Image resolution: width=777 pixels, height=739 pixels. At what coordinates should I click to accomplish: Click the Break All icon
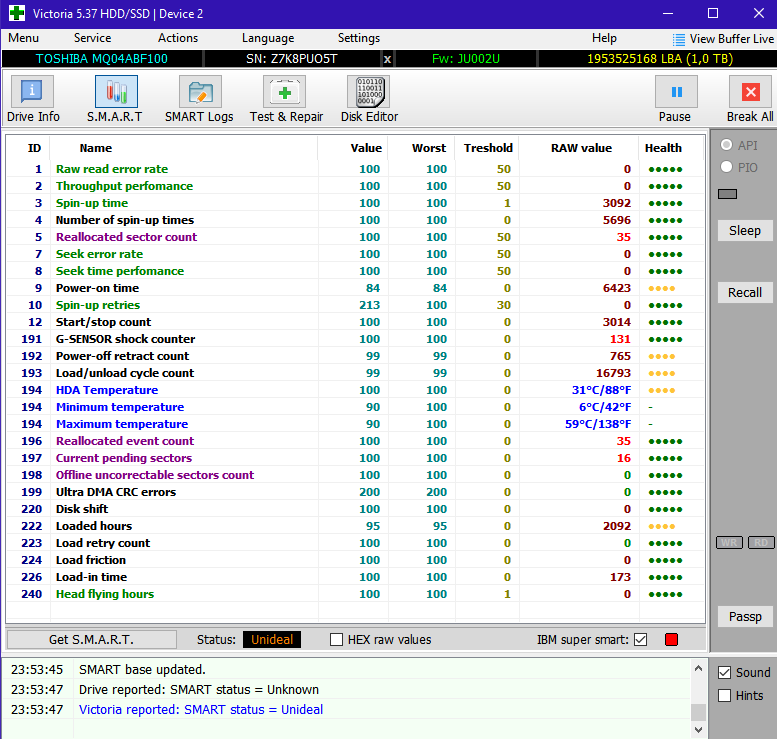pos(749,99)
